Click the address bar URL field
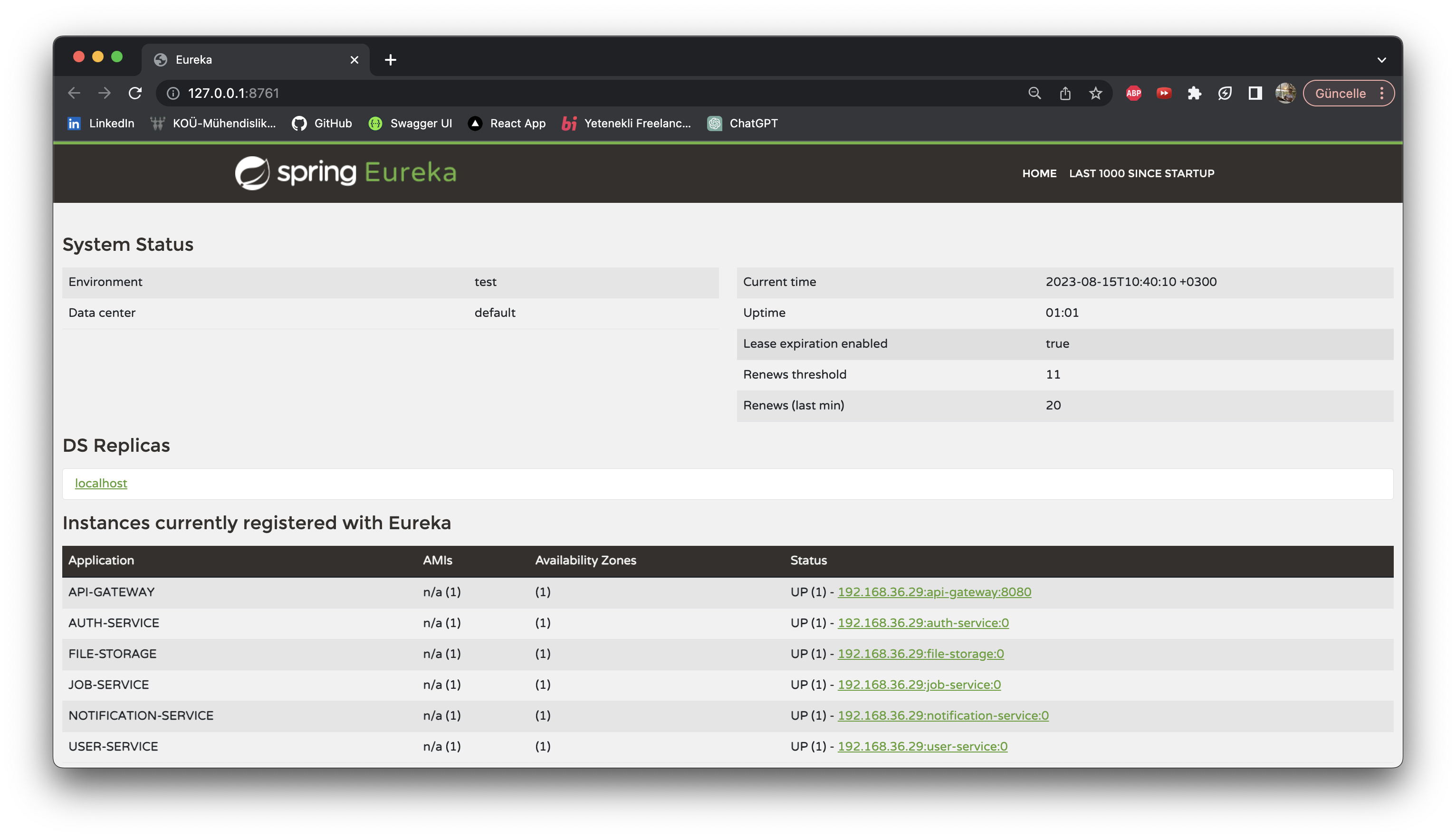Viewport: 1456px width, 838px height. (x=518, y=93)
